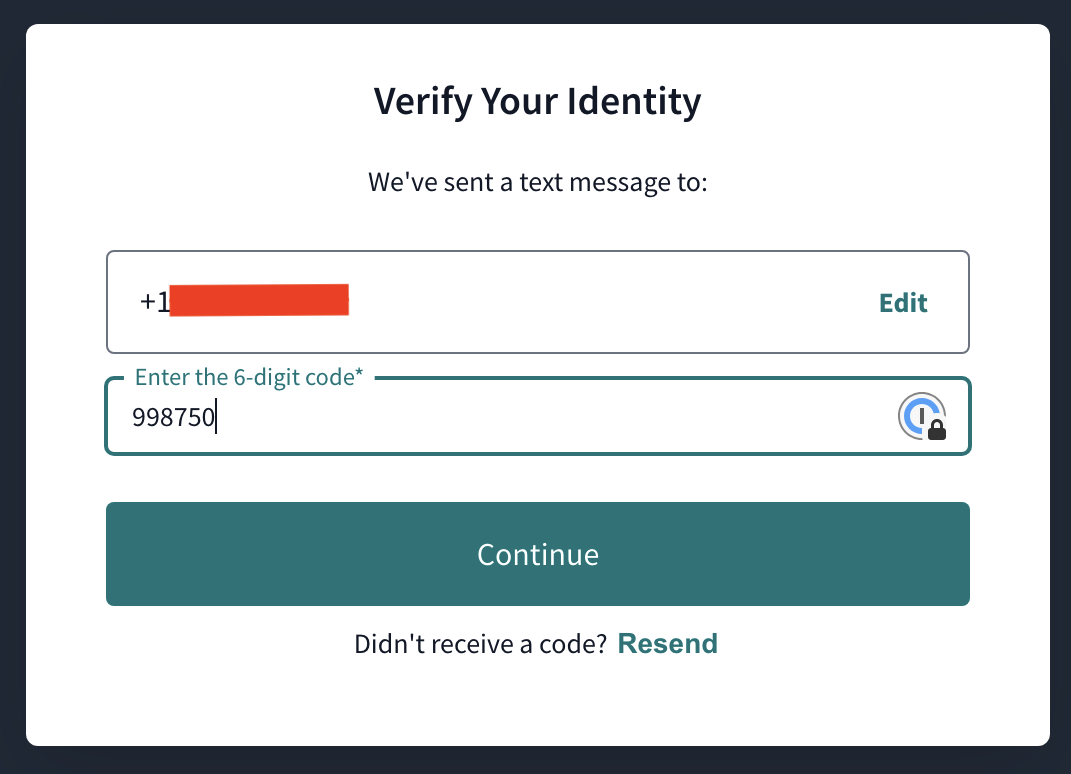Click Resend to get a new code
The width and height of the screenshot is (1071, 774).
tap(667, 643)
